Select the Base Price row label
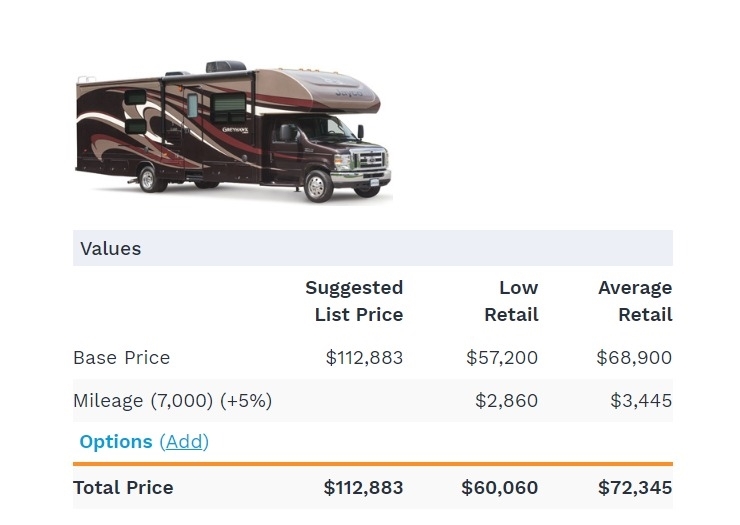Screen dimensions: 740x525 122,357
